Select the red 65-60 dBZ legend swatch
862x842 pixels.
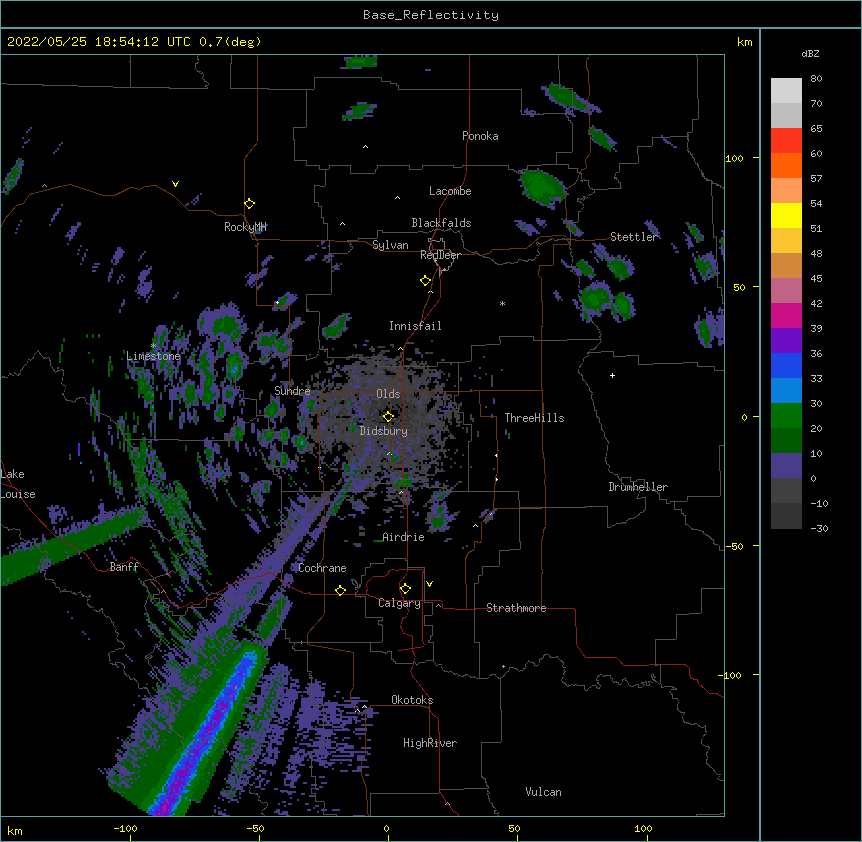[x=786, y=140]
